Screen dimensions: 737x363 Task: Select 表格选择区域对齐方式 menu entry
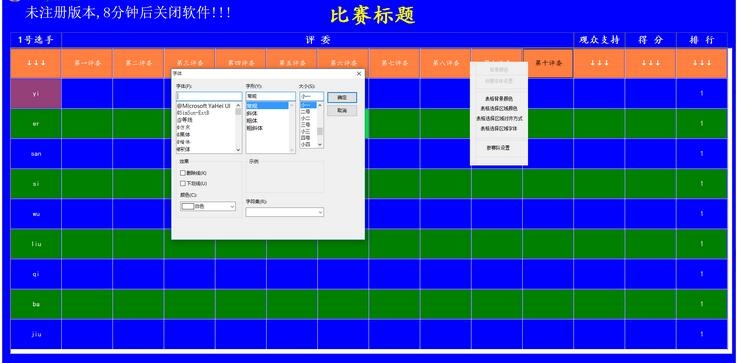499,118
